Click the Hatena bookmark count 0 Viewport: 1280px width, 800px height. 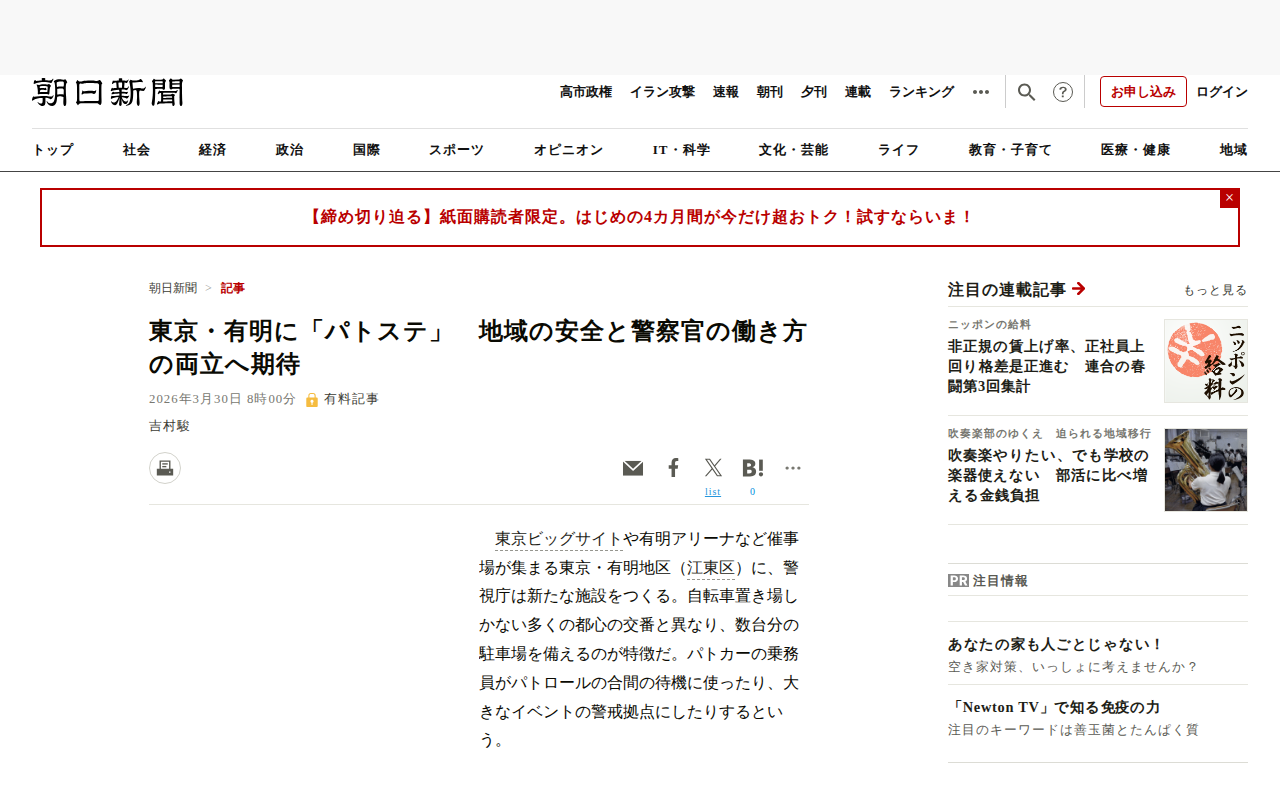point(753,491)
